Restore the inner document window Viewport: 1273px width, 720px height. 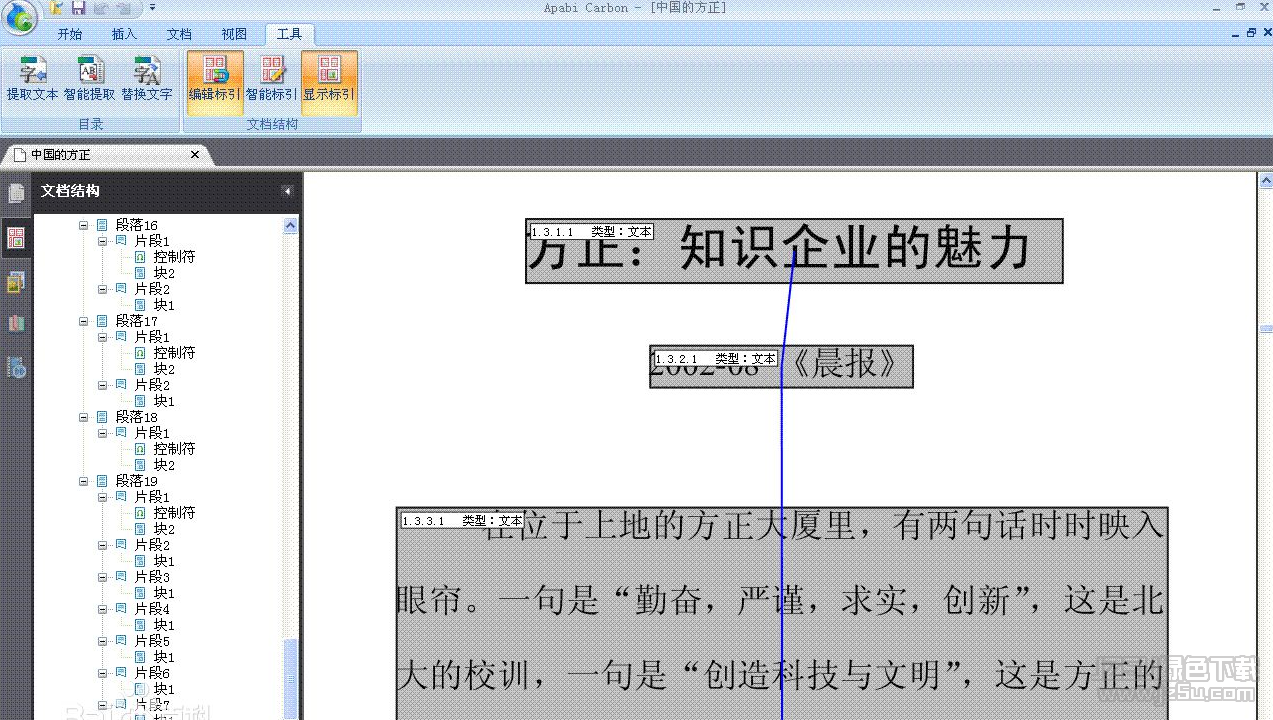(1251, 33)
